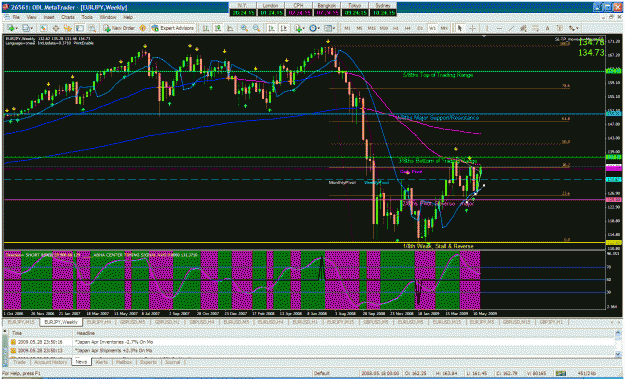The height and width of the screenshot is (379, 625).
Task: Open the Insert menu
Action: click(49, 18)
